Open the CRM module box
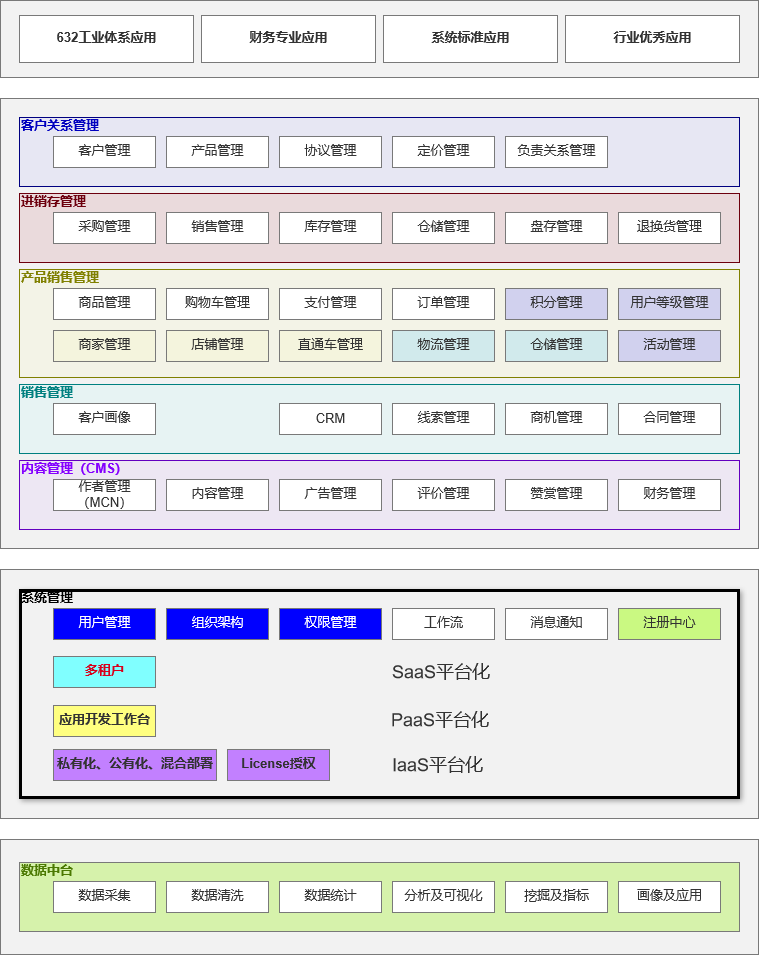 [330, 419]
